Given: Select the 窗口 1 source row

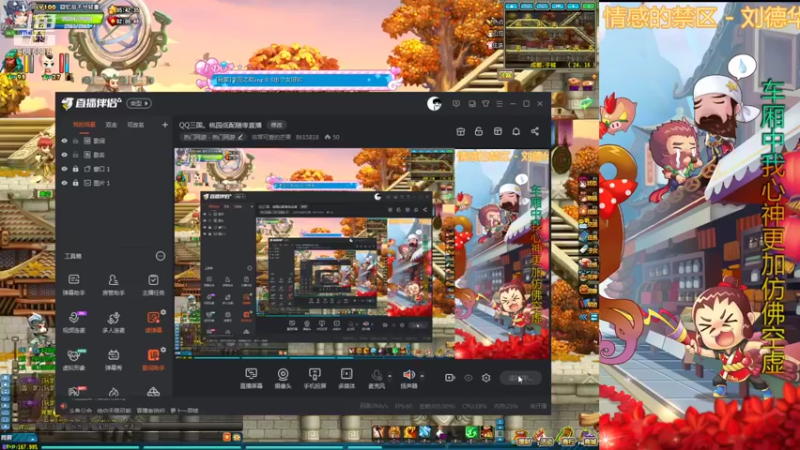Looking at the screenshot, I should click(x=114, y=169).
